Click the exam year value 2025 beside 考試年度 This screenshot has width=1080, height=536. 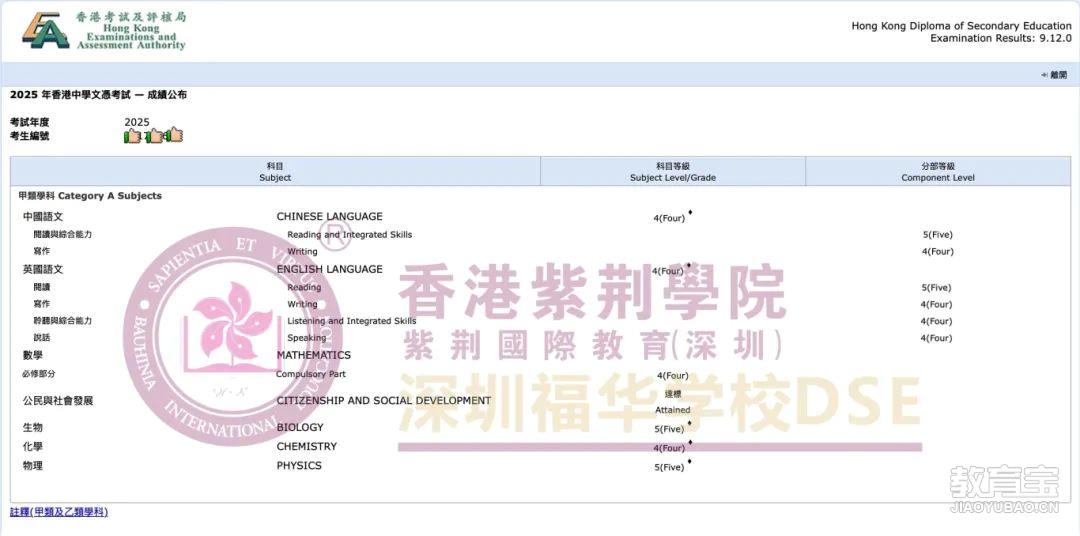tap(136, 122)
